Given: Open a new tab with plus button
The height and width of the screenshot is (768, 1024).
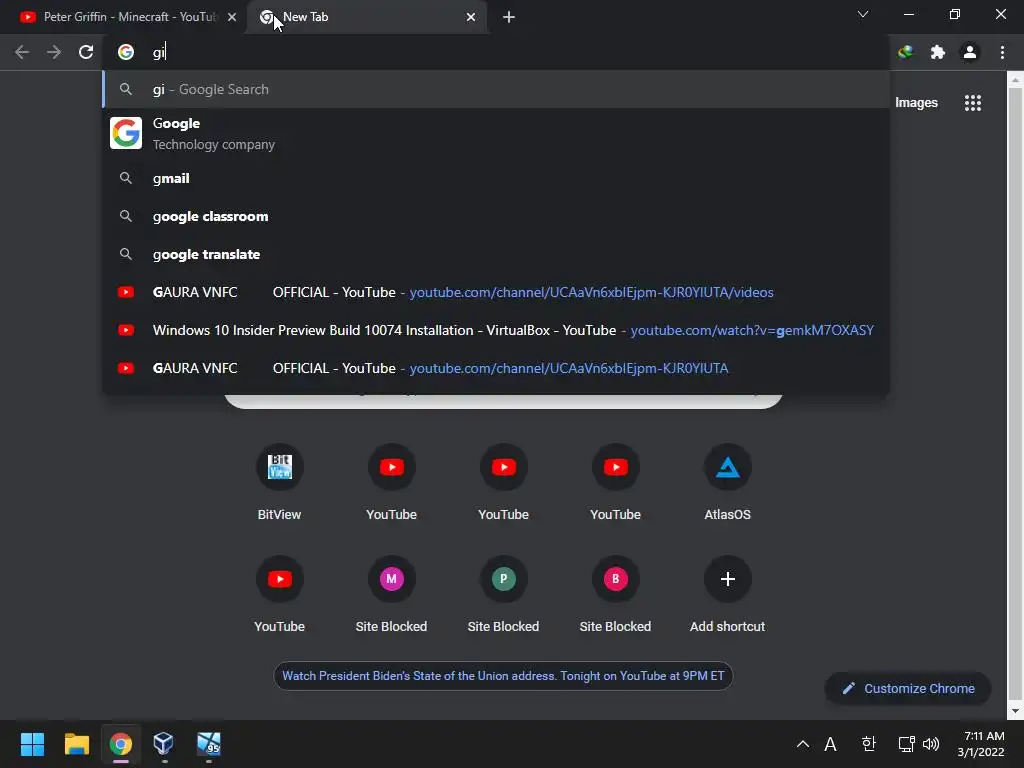Looking at the screenshot, I should [x=509, y=17].
